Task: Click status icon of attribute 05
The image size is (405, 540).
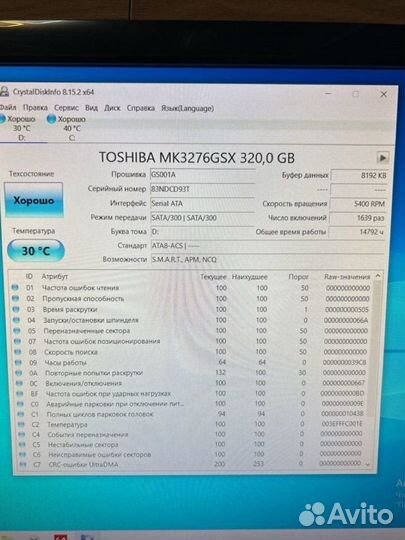Action: [x=17, y=331]
